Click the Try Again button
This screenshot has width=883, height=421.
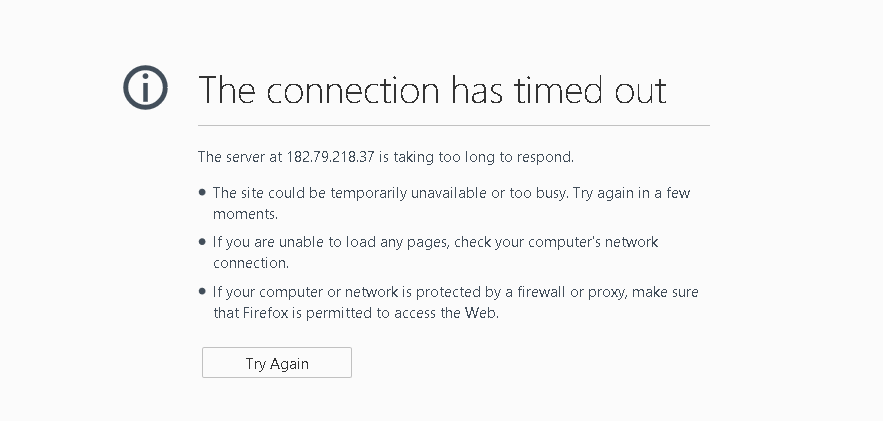[x=277, y=363]
